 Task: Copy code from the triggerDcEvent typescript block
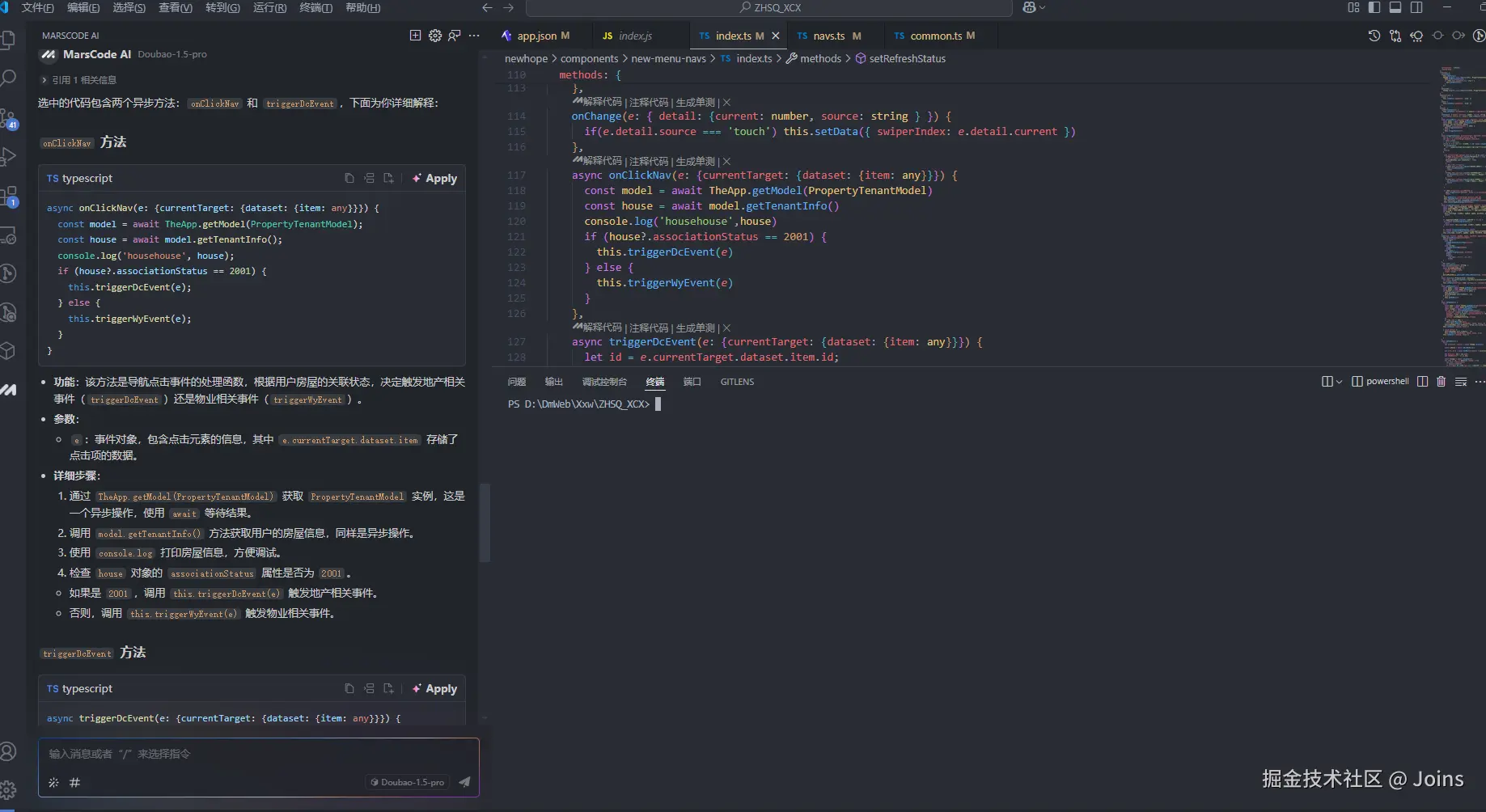click(349, 688)
